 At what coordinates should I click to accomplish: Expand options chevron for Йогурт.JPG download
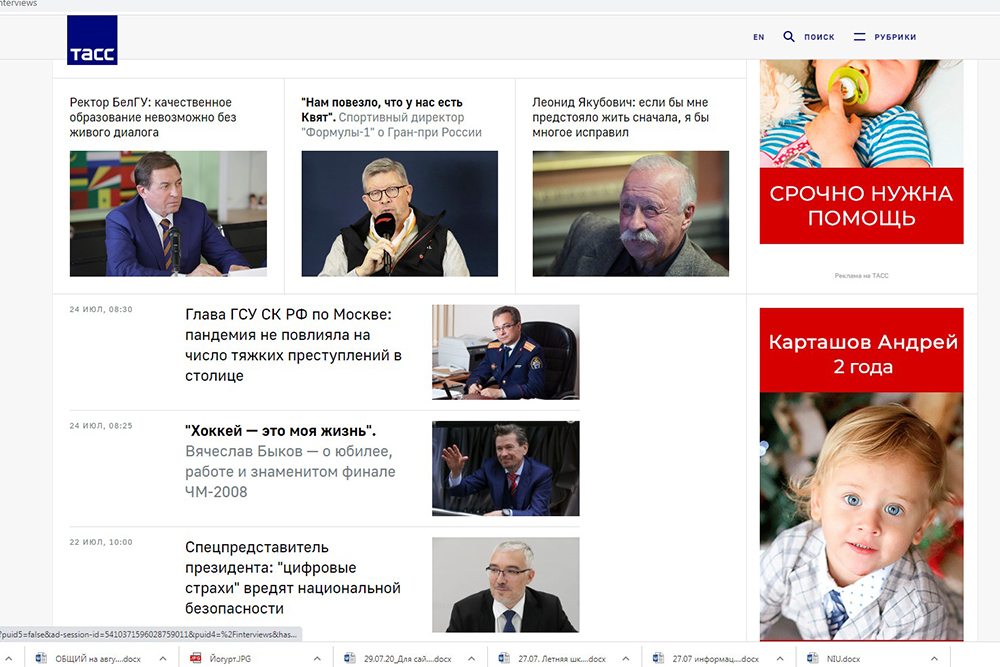point(317,658)
